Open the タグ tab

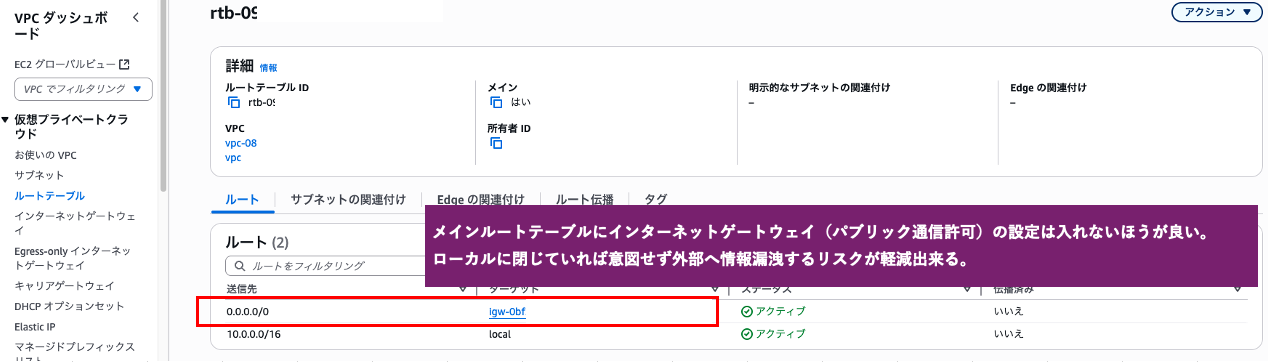click(x=656, y=199)
